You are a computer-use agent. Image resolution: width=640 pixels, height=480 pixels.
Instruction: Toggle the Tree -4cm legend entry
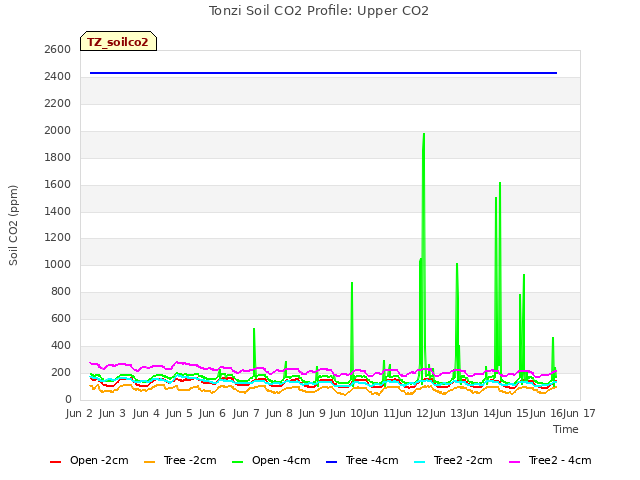point(362,461)
